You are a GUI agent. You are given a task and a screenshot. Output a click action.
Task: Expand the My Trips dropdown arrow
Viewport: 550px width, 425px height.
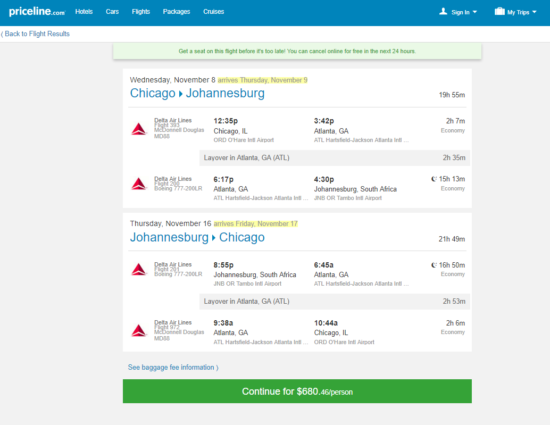(x=534, y=12)
